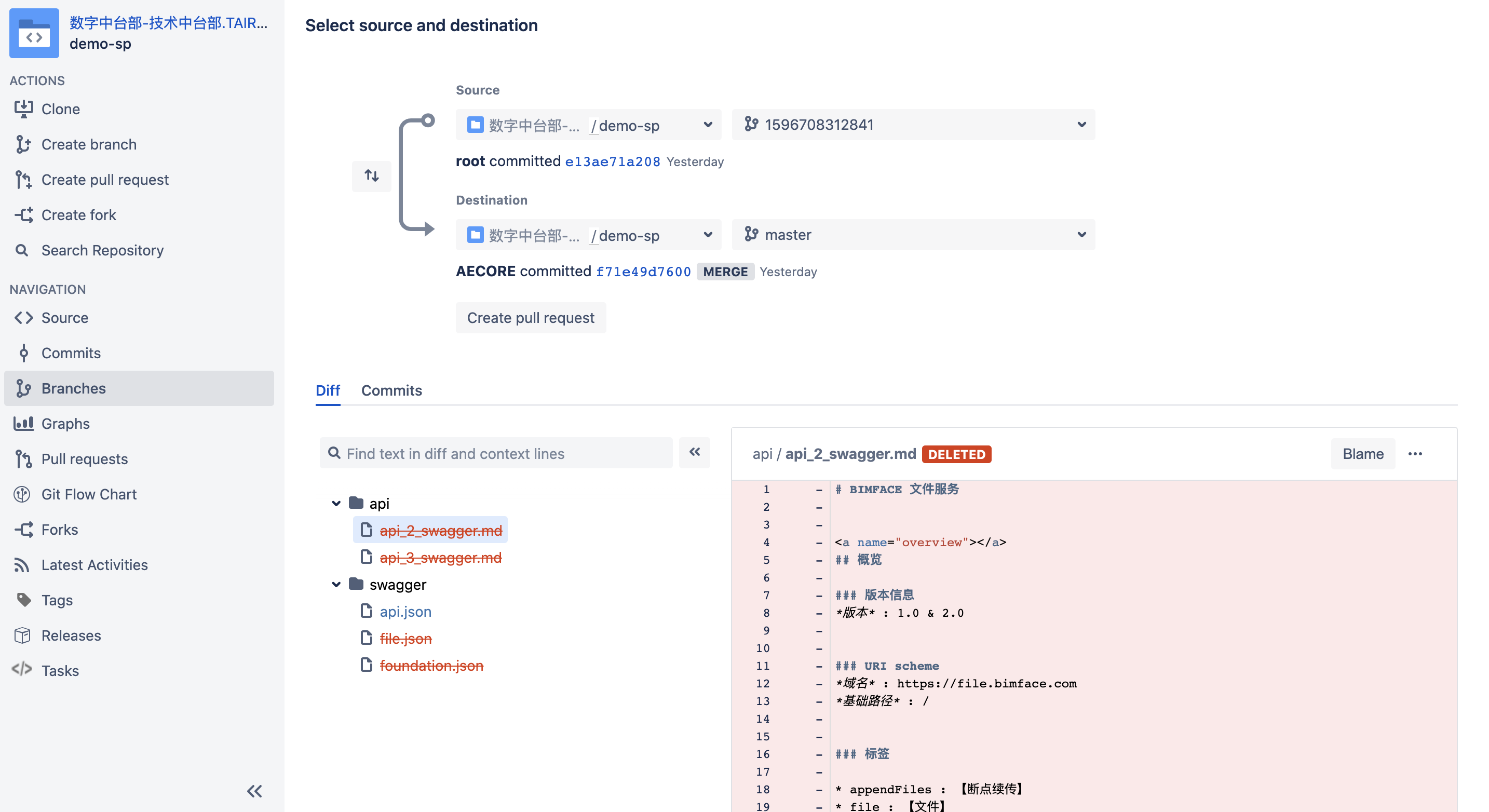The image size is (1489, 812).
Task: Switch to the Commits tab
Action: pos(391,391)
